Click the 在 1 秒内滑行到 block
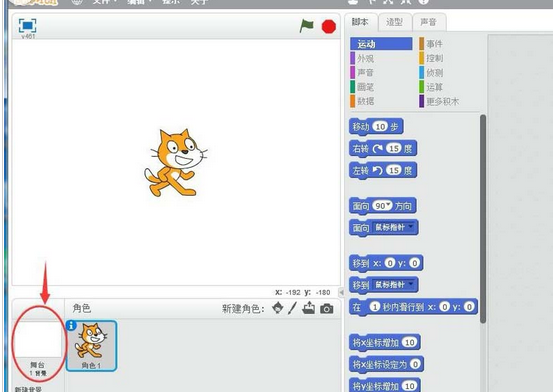The image size is (553, 392). point(413,307)
